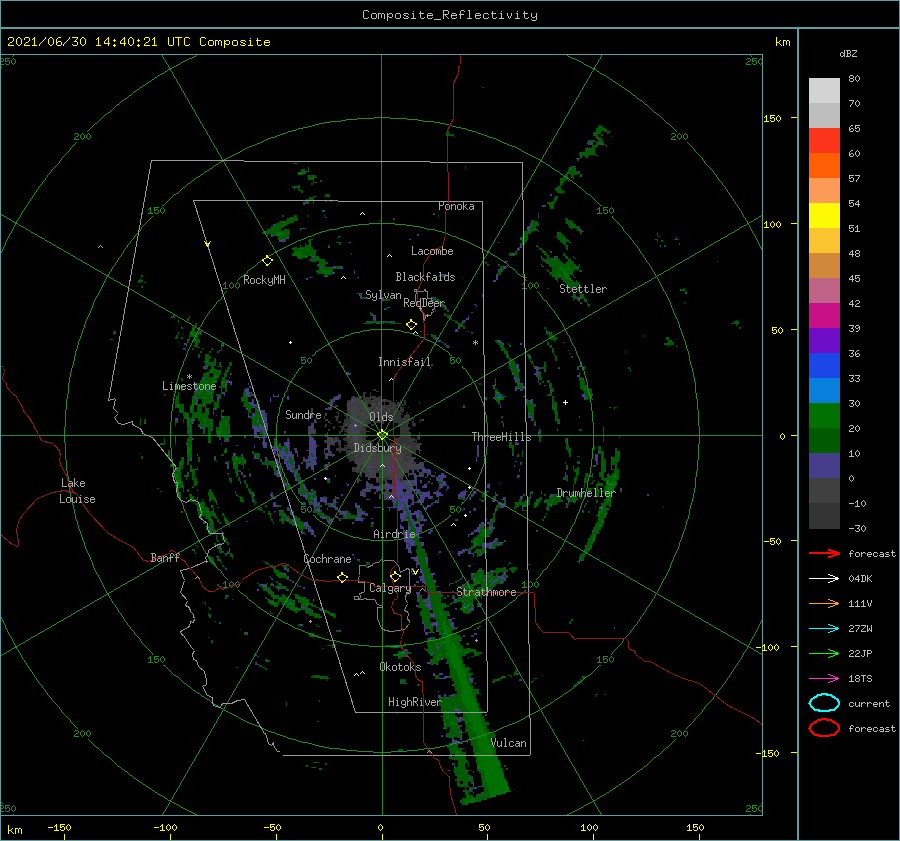Click the yellow diamond marker below RedDeer
This screenshot has width=900, height=841.
(x=411, y=325)
